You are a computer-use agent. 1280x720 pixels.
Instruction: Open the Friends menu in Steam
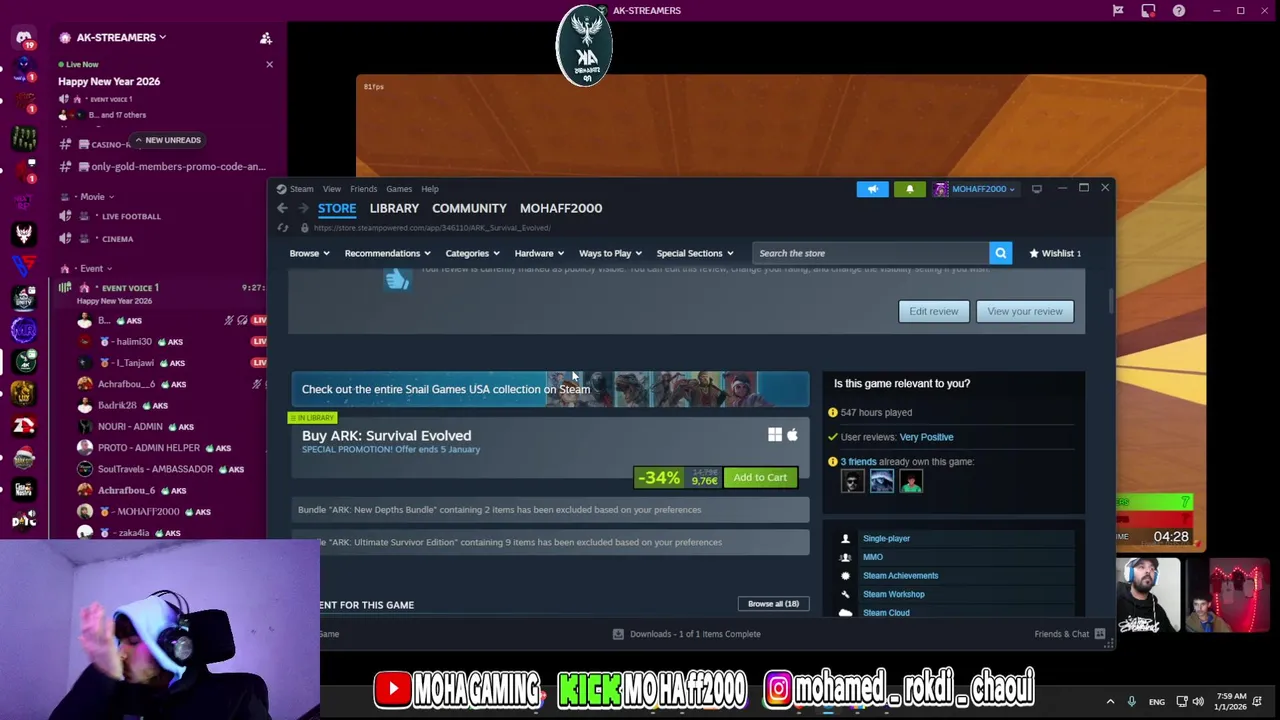tap(363, 189)
